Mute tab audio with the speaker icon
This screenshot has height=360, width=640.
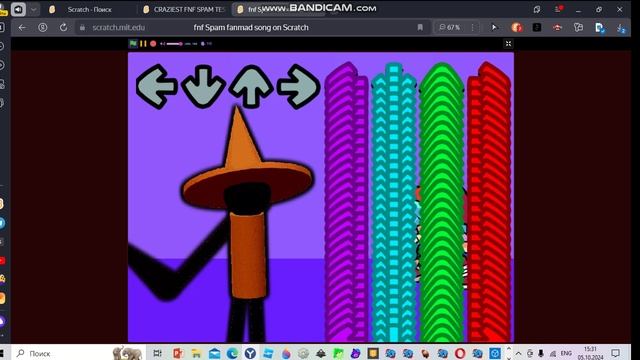point(18,9)
